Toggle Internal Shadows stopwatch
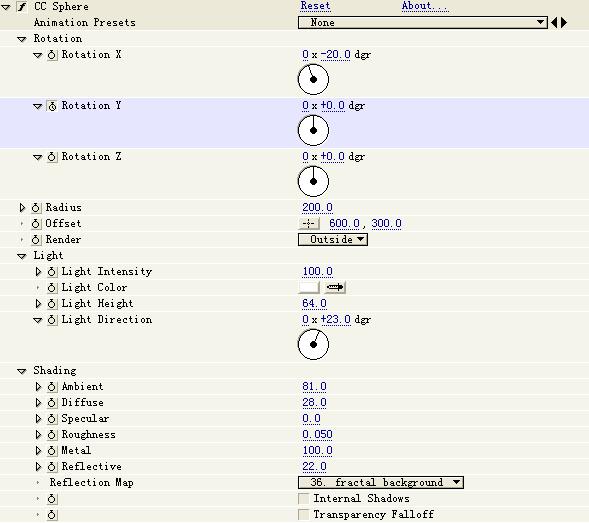Image resolution: width=589 pixels, height=523 pixels. (x=52, y=499)
